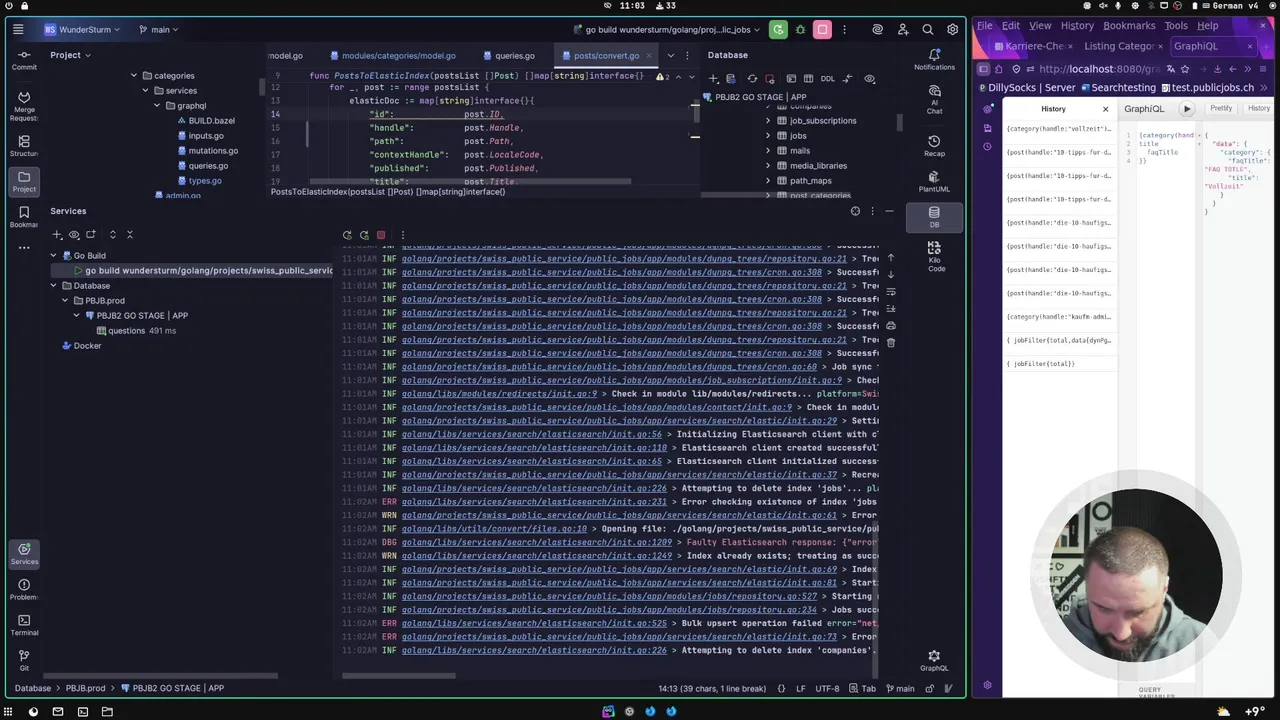The height and width of the screenshot is (720, 1280).
Task: Toggle the Firefox sidebar button
Action: point(983,69)
